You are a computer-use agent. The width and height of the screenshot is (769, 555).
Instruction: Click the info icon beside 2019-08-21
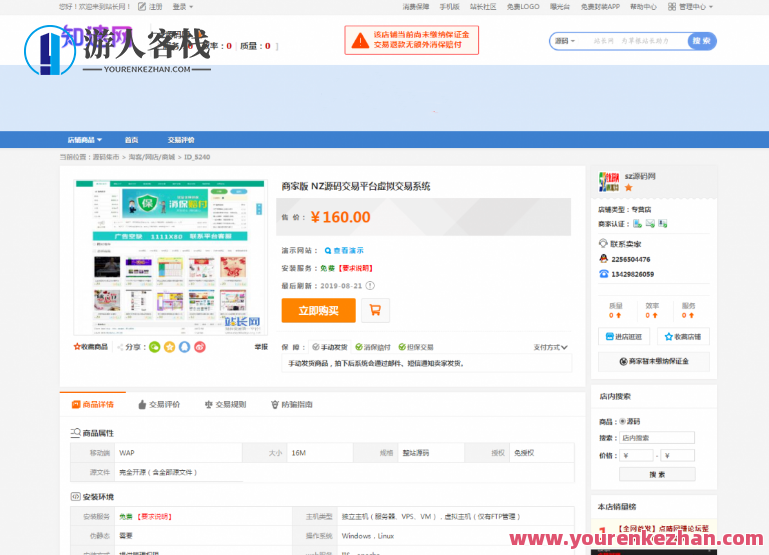tap(370, 285)
